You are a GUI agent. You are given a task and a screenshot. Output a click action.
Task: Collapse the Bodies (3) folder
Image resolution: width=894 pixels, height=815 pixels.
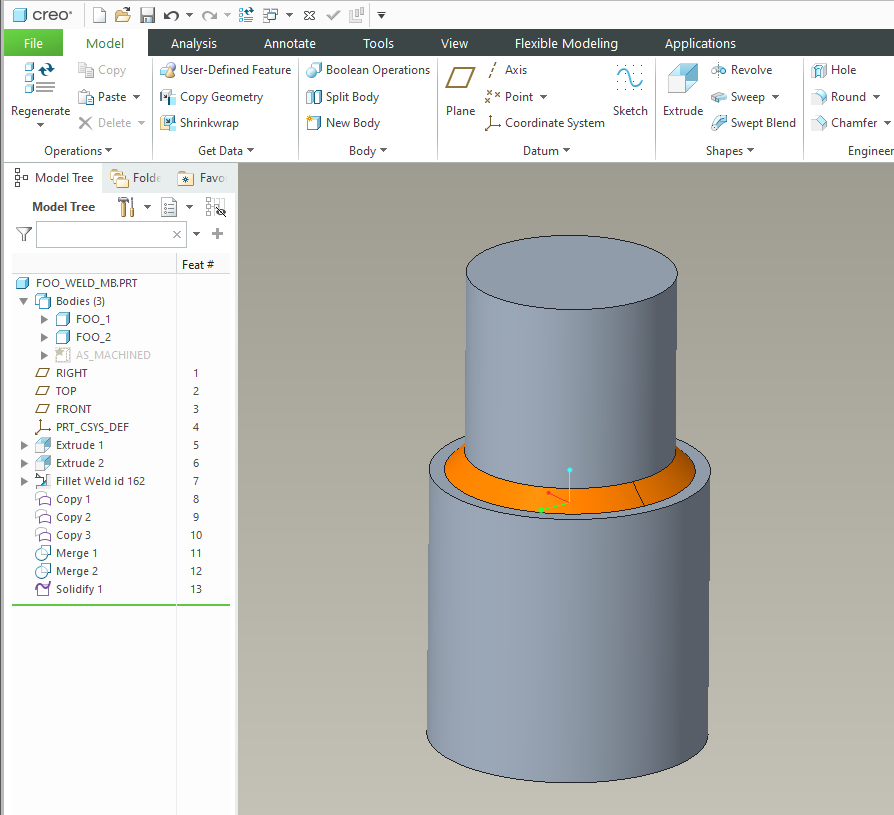click(x=25, y=301)
